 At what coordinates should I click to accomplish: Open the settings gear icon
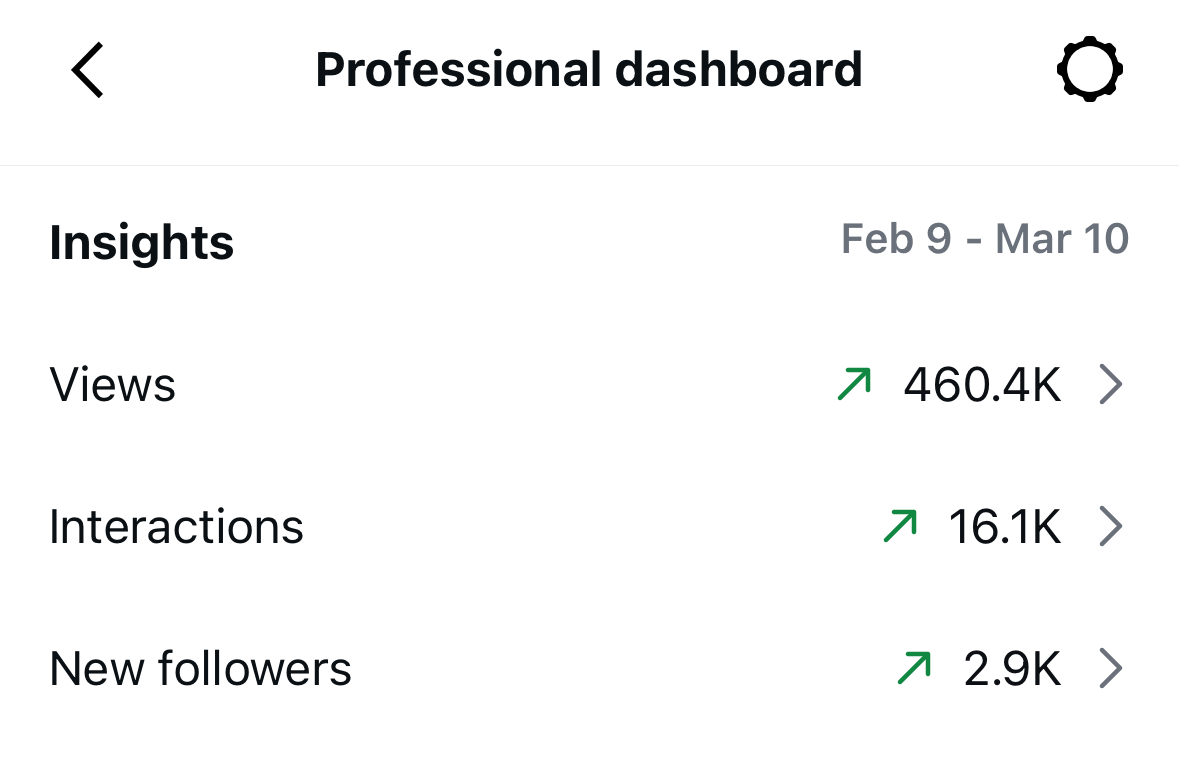[x=1089, y=70]
